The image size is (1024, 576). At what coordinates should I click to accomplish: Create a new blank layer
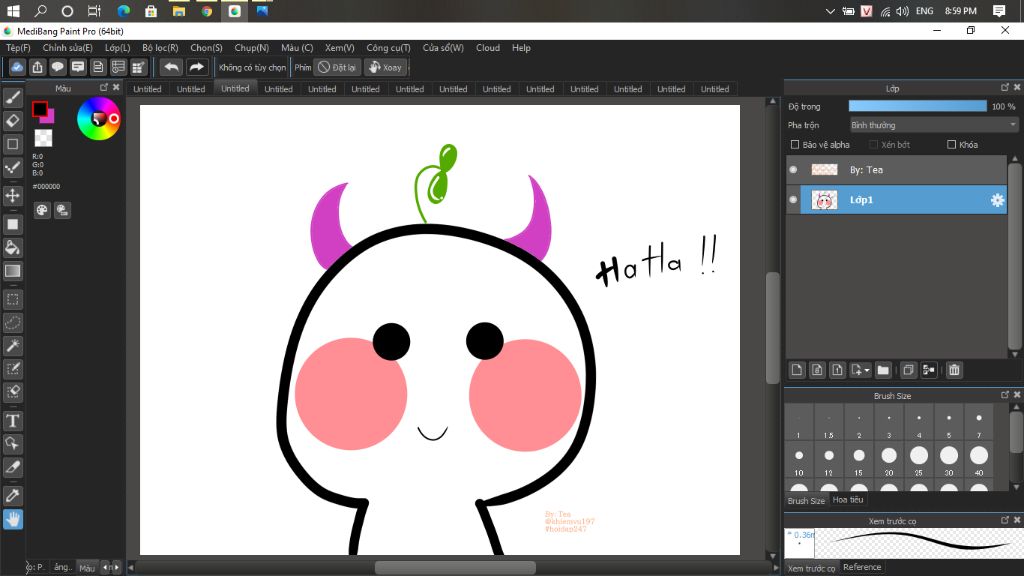(797, 370)
